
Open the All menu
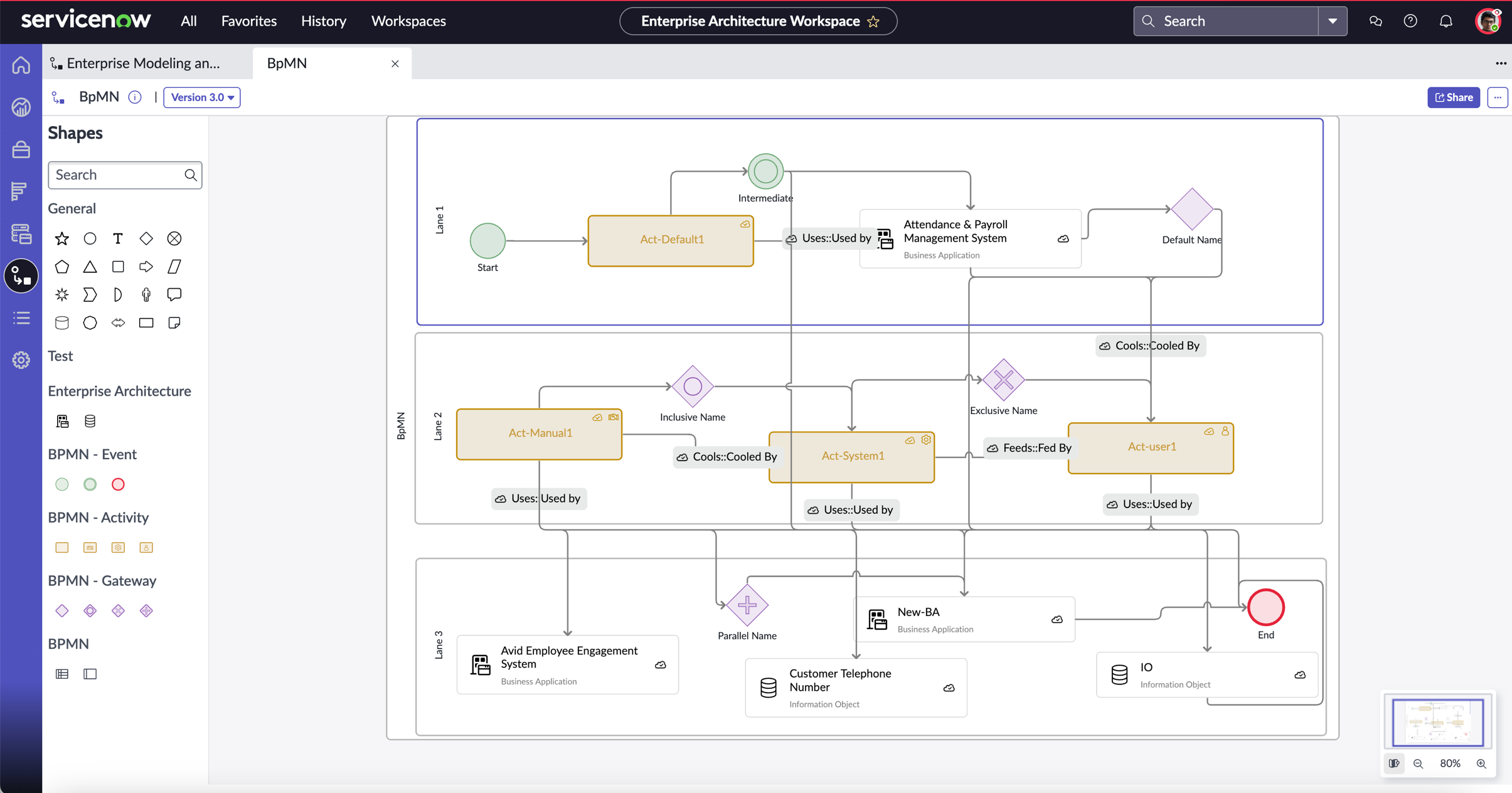tap(189, 21)
